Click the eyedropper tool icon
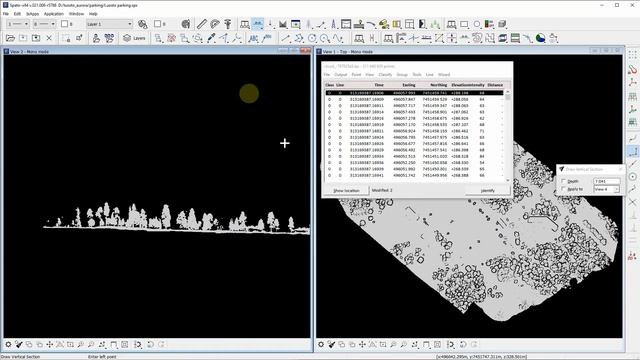Viewport: 640px width, 360px height. point(211,38)
